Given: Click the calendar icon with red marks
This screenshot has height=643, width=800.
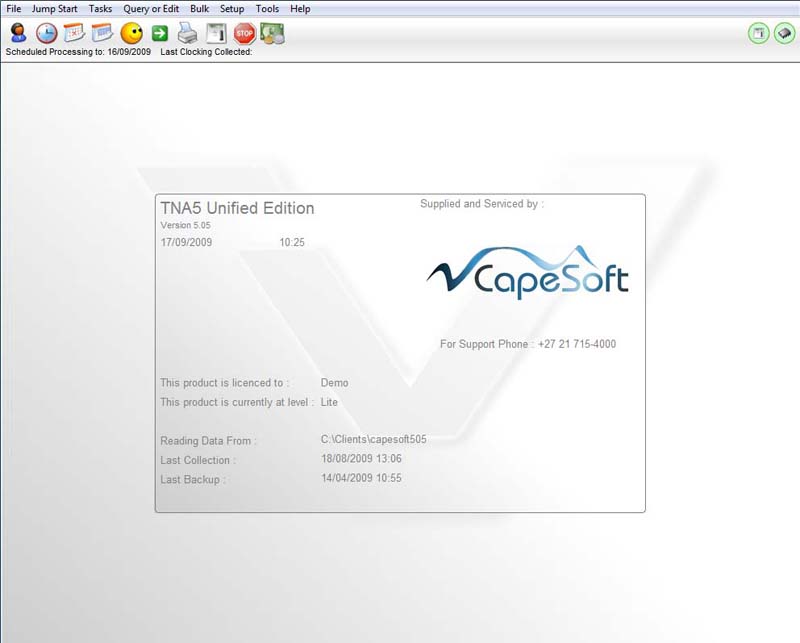Looking at the screenshot, I should (x=74, y=33).
